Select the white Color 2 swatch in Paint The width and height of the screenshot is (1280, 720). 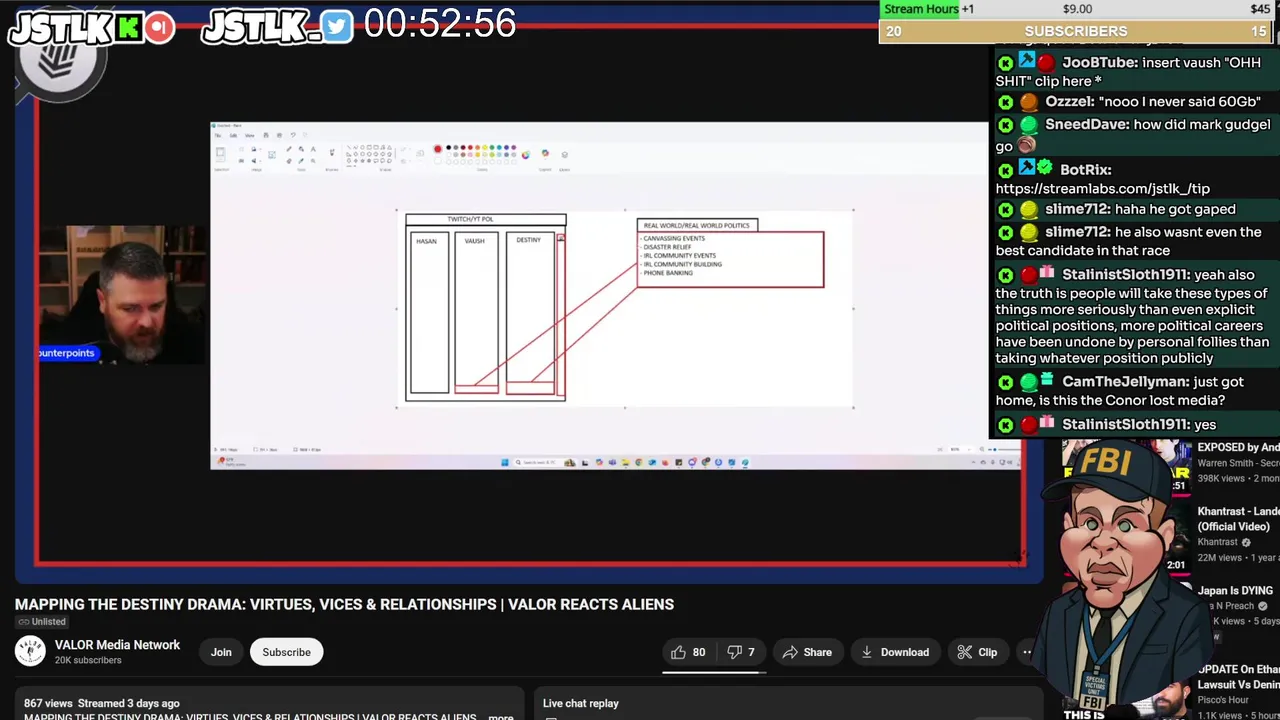tap(438, 162)
